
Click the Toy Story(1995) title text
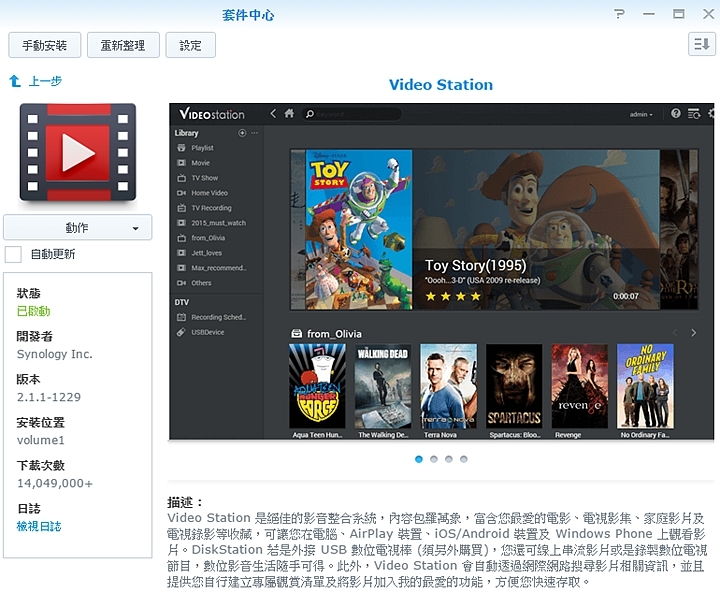476,265
